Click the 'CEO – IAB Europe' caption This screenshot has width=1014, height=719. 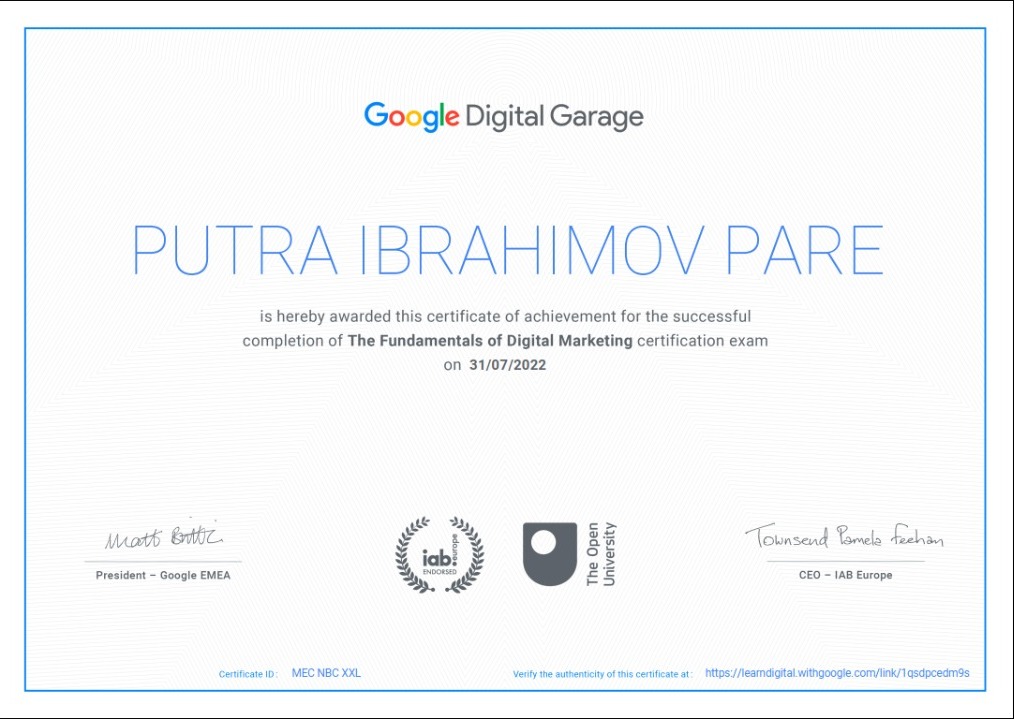tap(845, 575)
